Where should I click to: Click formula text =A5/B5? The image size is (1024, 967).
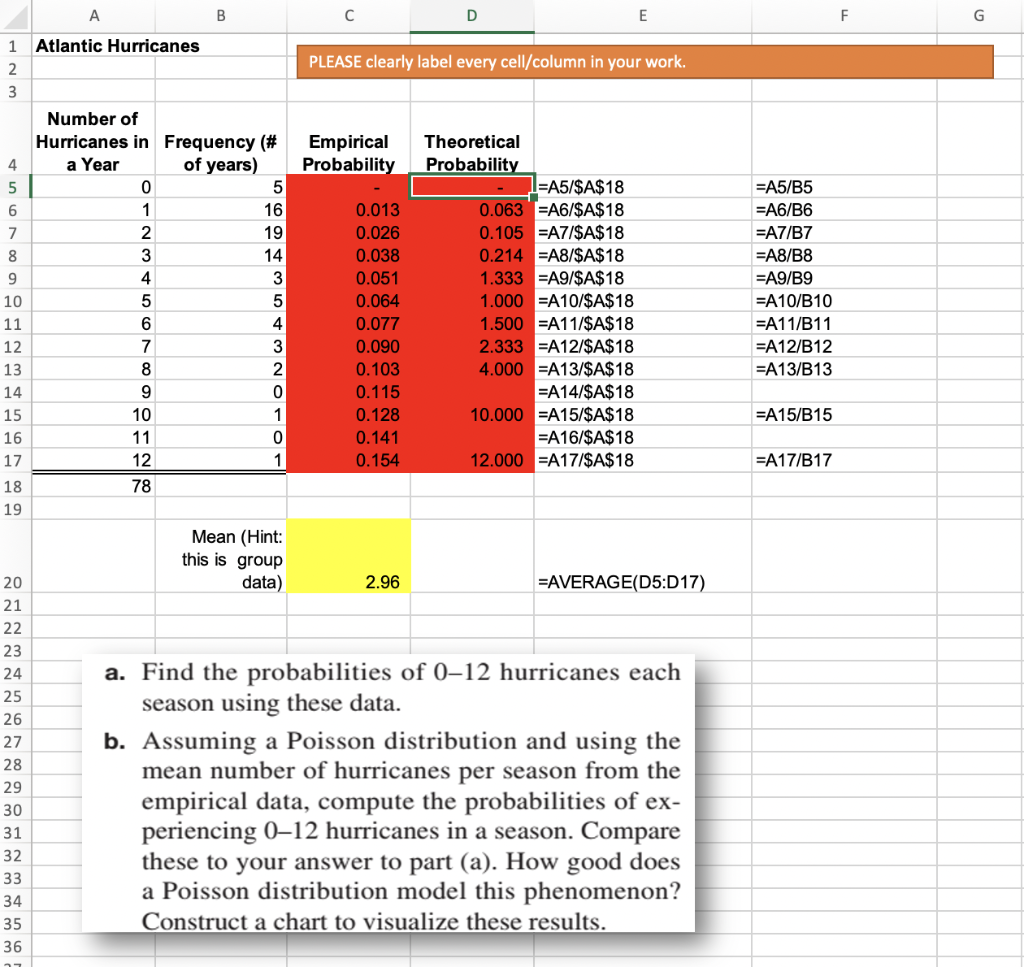784,187
